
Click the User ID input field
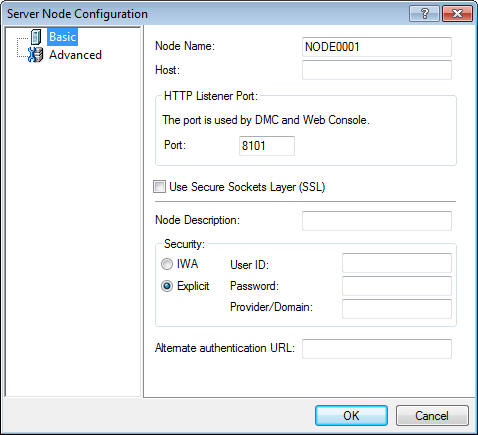point(397,263)
